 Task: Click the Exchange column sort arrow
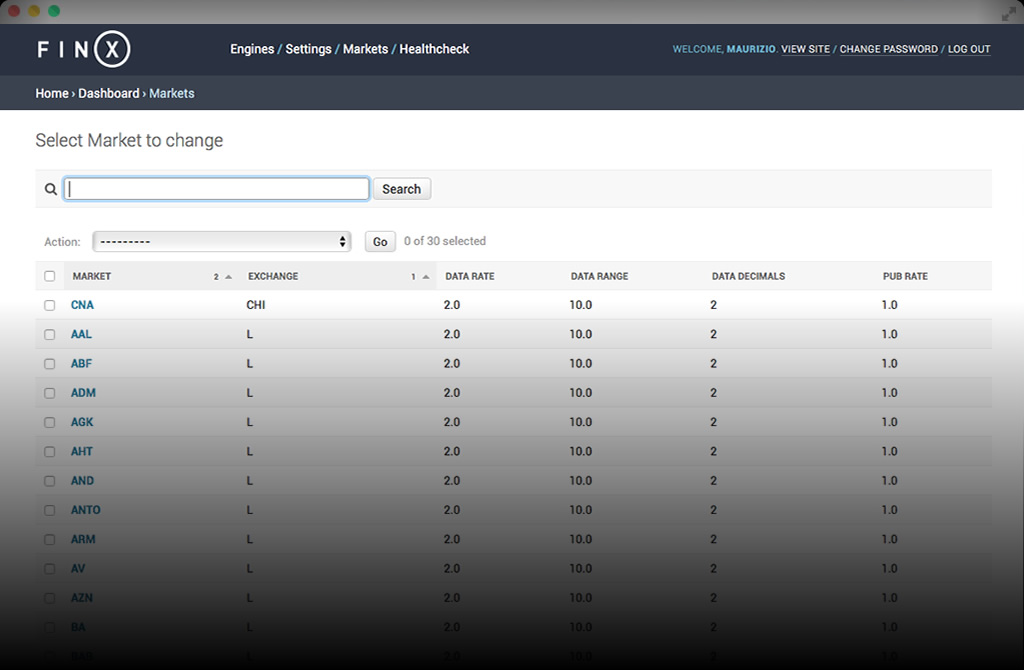[x=426, y=277]
